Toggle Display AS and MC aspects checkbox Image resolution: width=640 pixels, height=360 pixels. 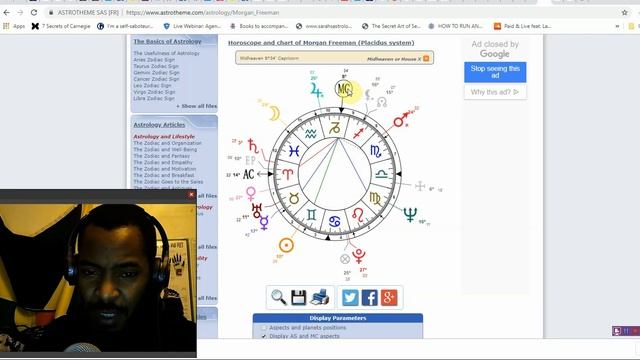pyautogui.click(x=264, y=336)
